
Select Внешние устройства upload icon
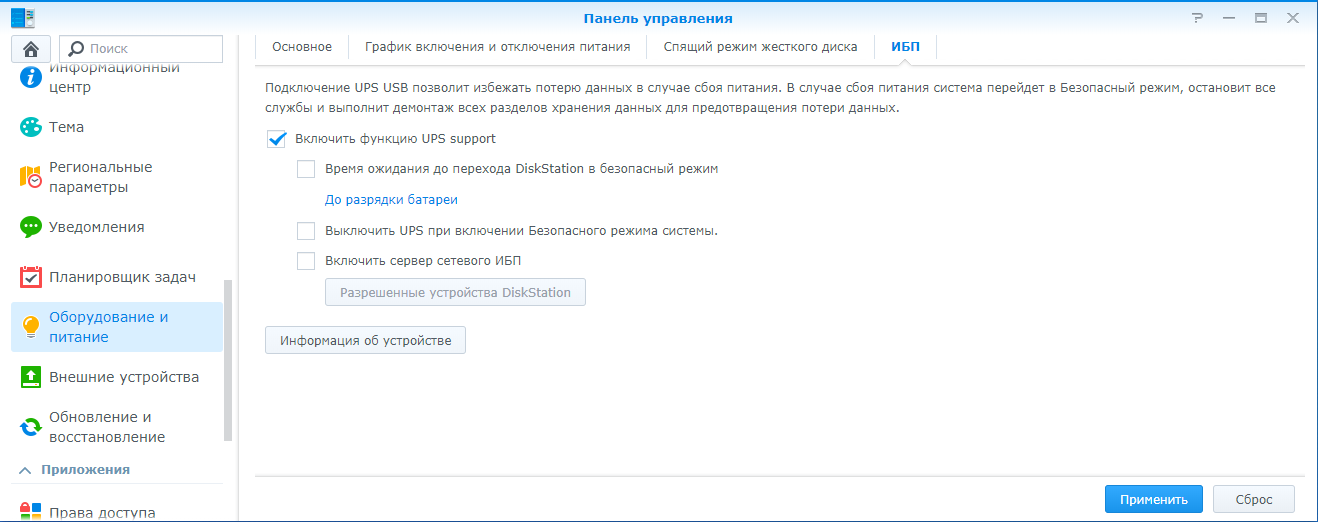[x=31, y=377]
